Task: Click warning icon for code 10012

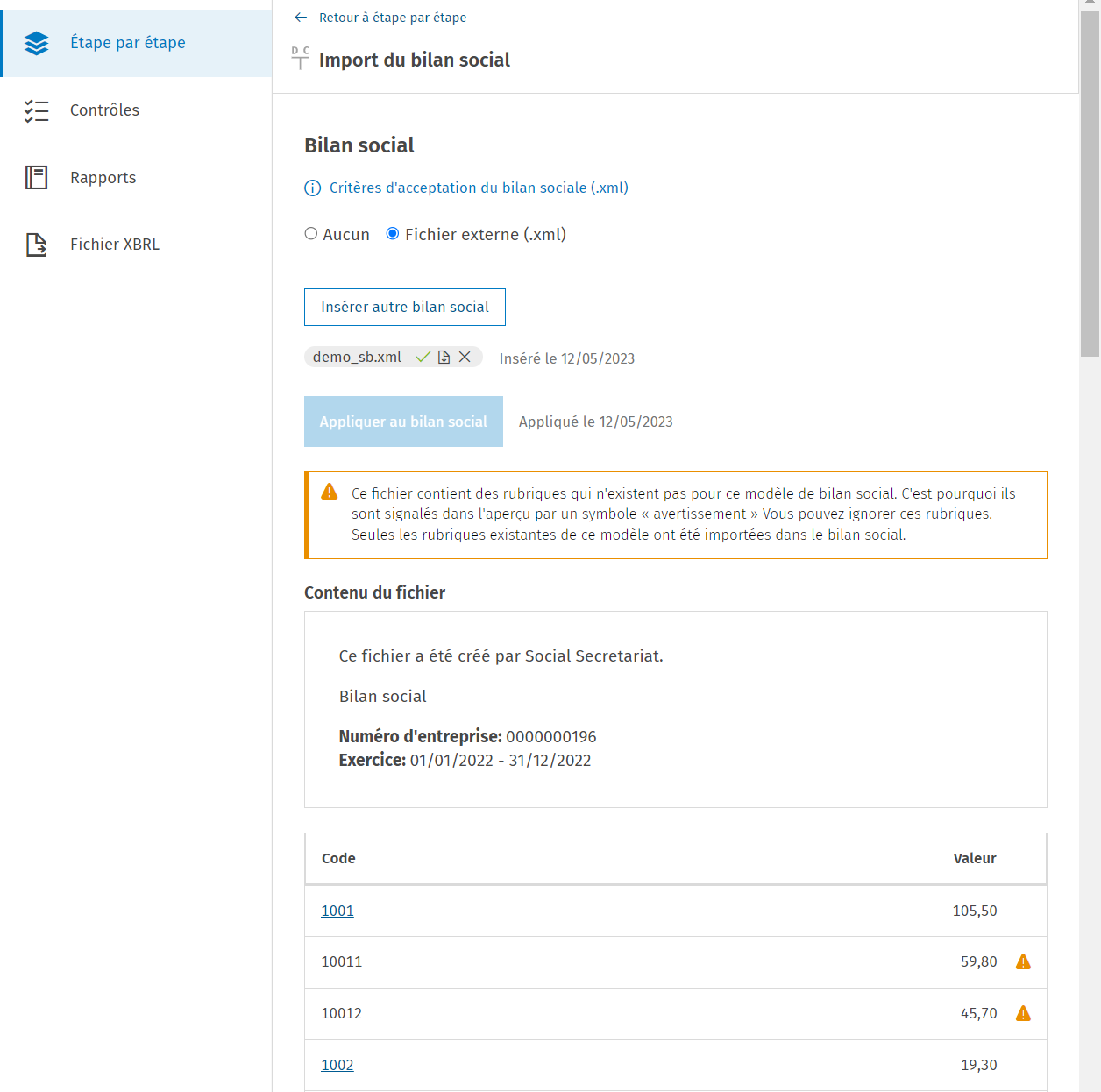Action: point(1023,1013)
